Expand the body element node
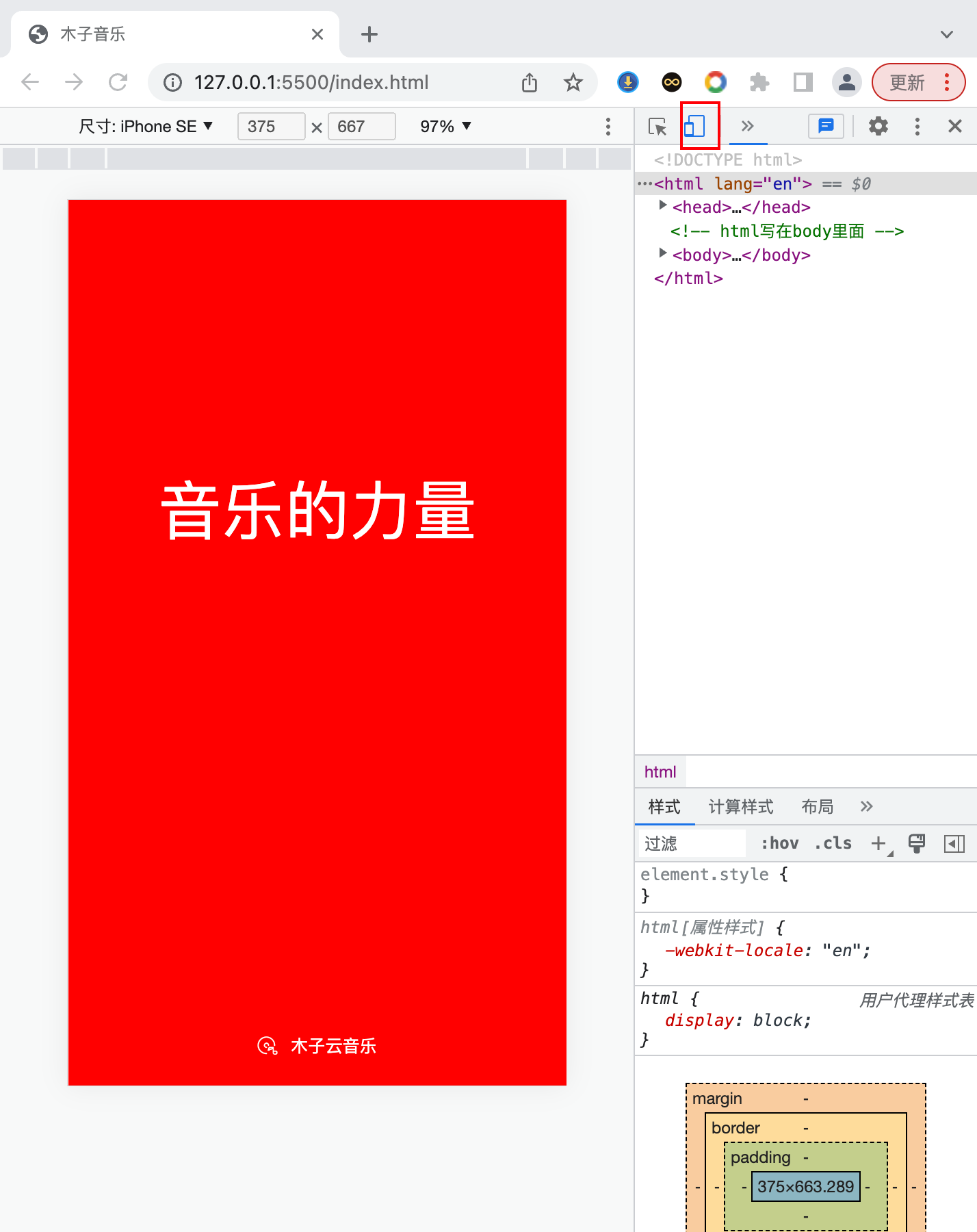The height and width of the screenshot is (1232, 977). [x=662, y=253]
